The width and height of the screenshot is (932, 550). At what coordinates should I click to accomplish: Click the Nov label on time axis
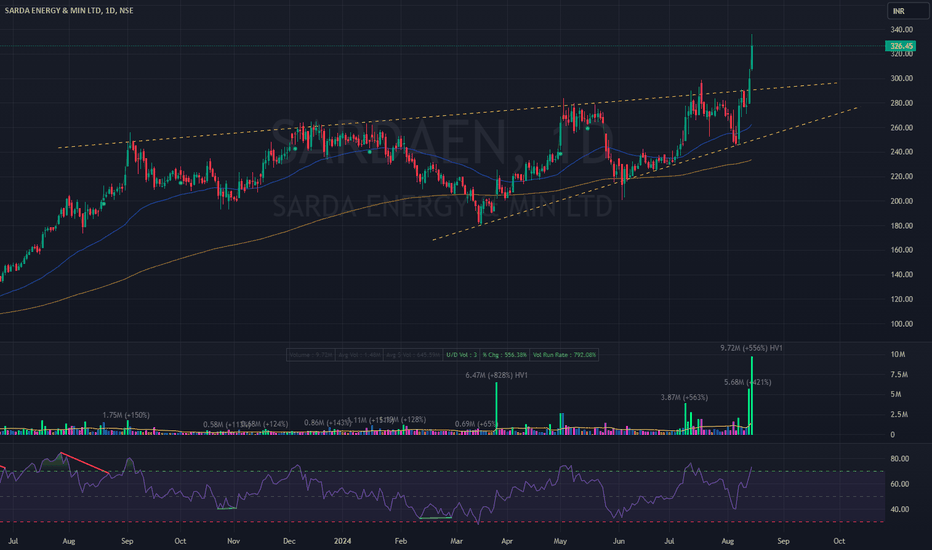pyautogui.click(x=234, y=541)
